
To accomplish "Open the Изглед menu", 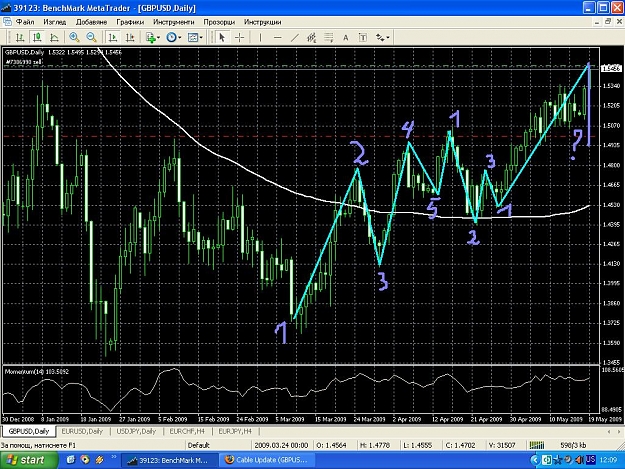I will pos(55,22).
